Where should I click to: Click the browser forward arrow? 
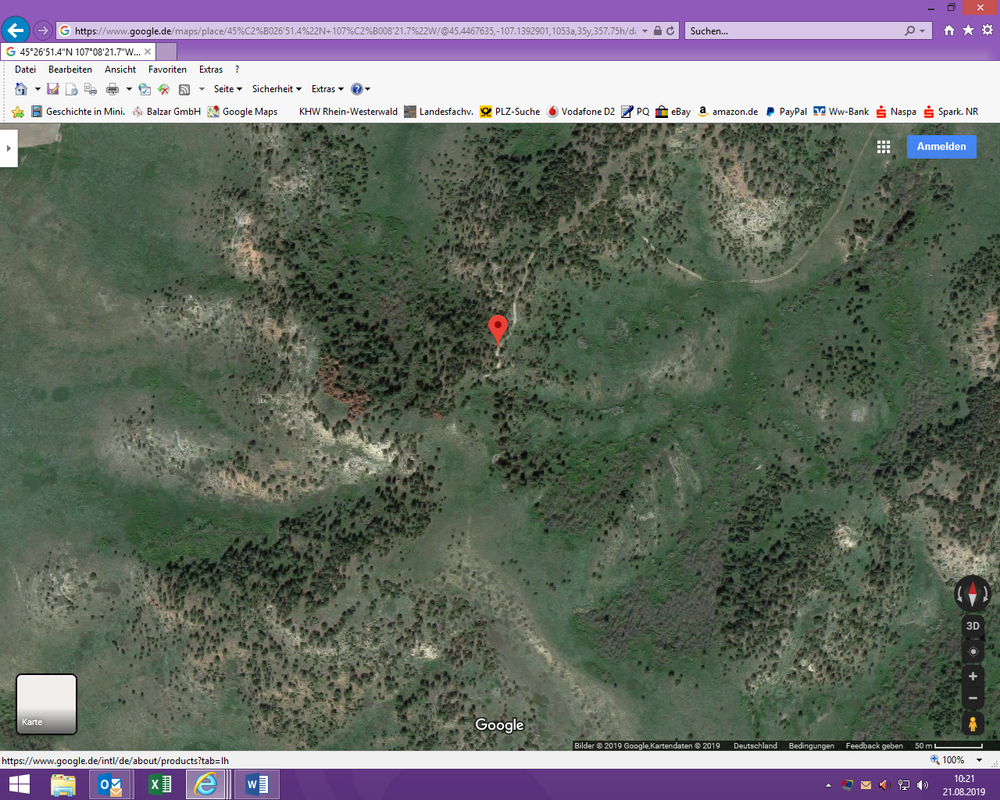click(x=43, y=30)
